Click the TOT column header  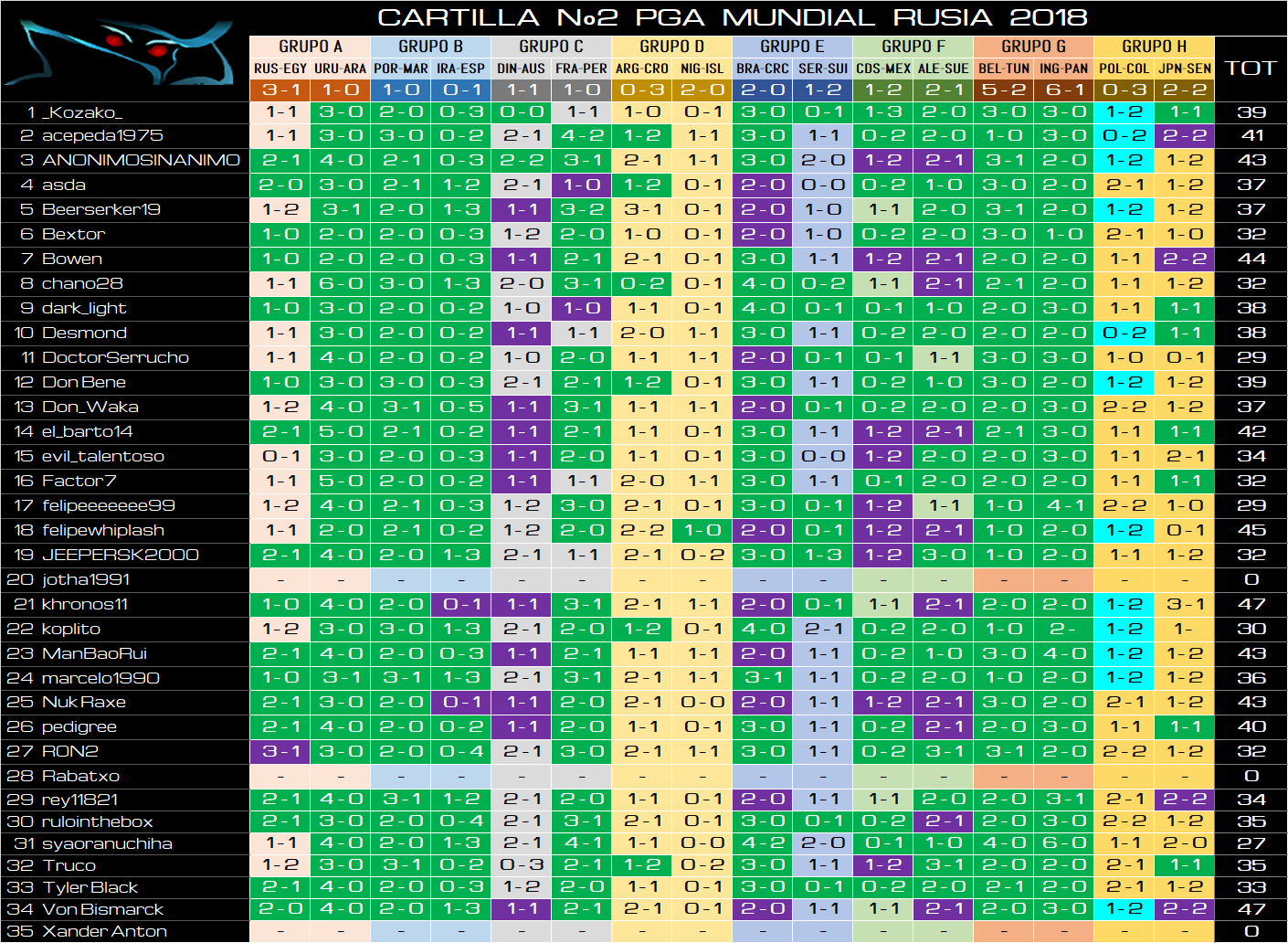tap(1251, 69)
